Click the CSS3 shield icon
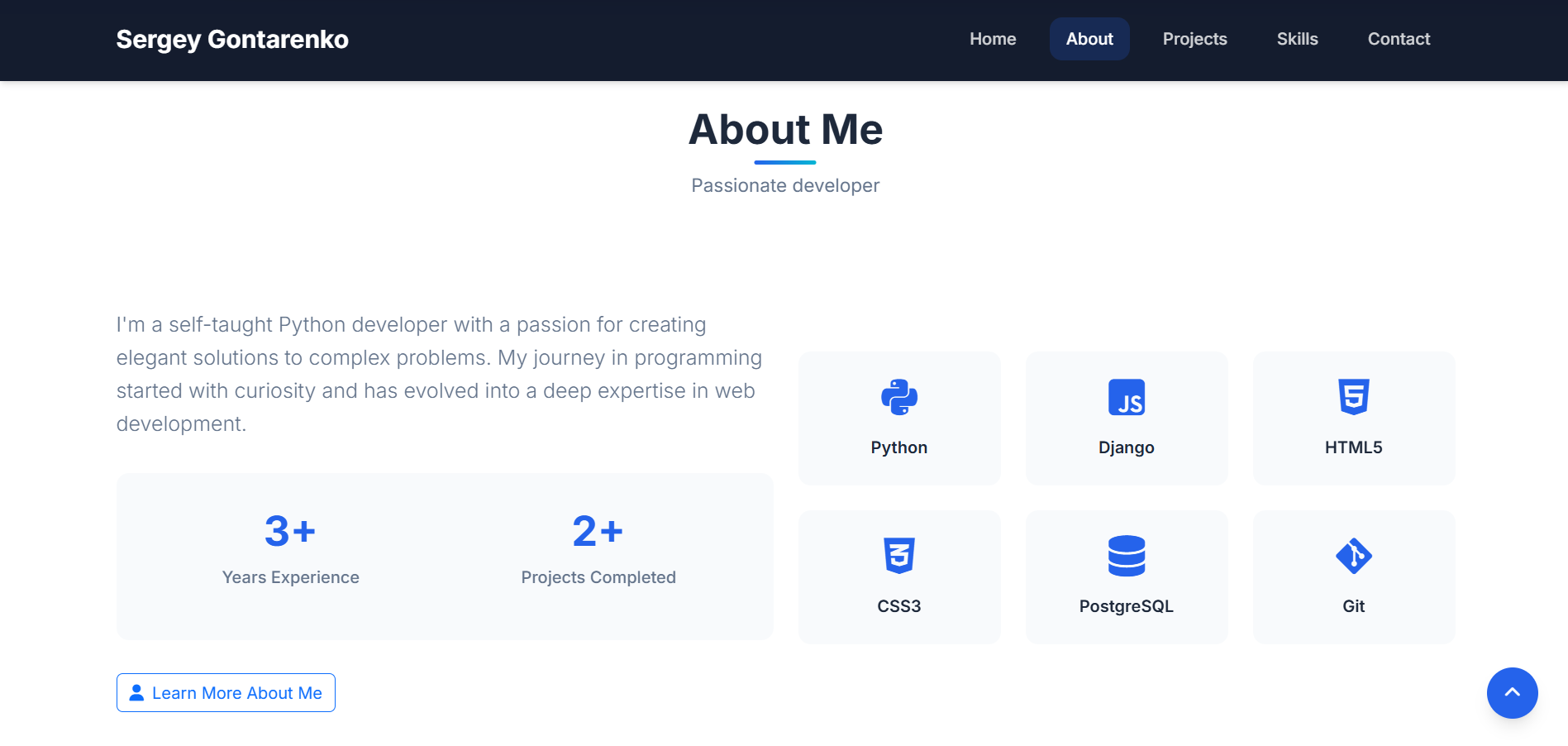 [x=899, y=556]
